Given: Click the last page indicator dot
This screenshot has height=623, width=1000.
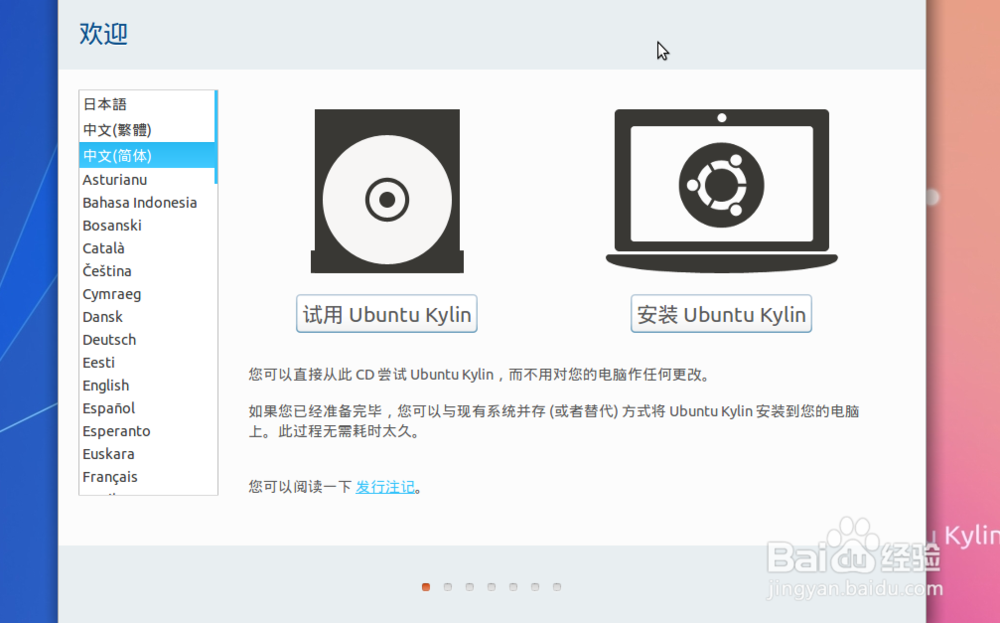Looking at the screenshot, I should pos(557,588).
